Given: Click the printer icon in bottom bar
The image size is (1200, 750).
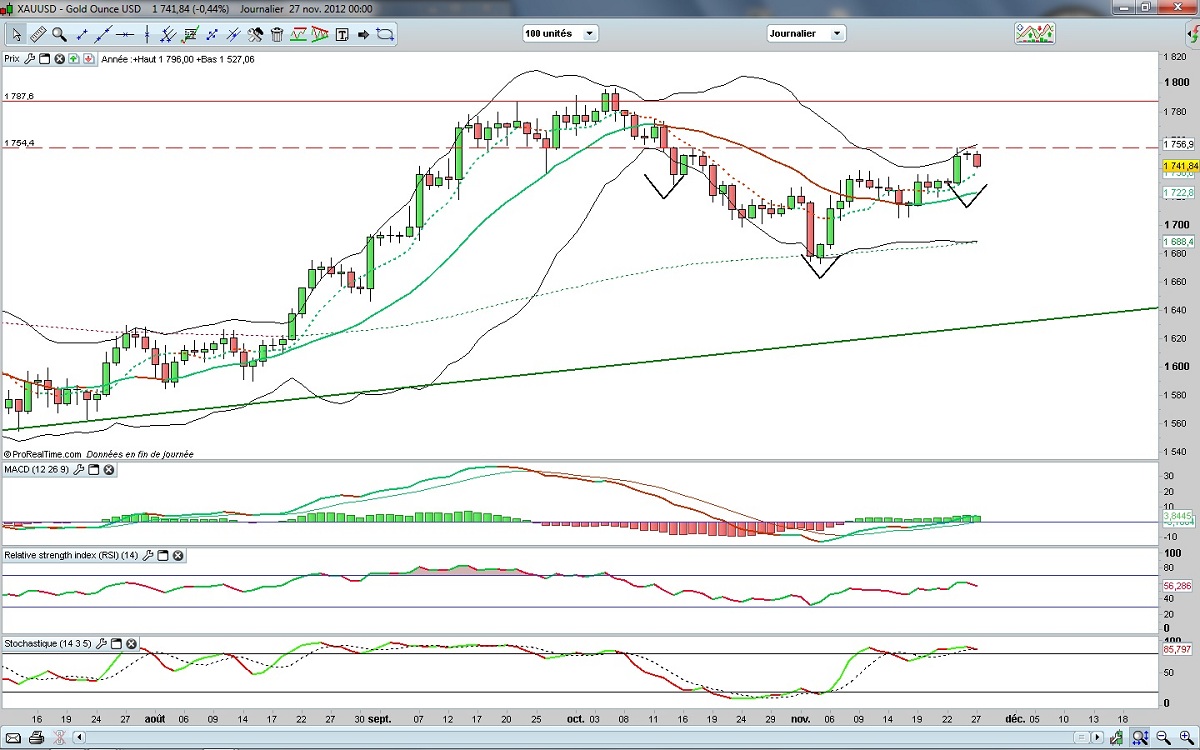Looking at the screenshot, I should pos(36,738).
